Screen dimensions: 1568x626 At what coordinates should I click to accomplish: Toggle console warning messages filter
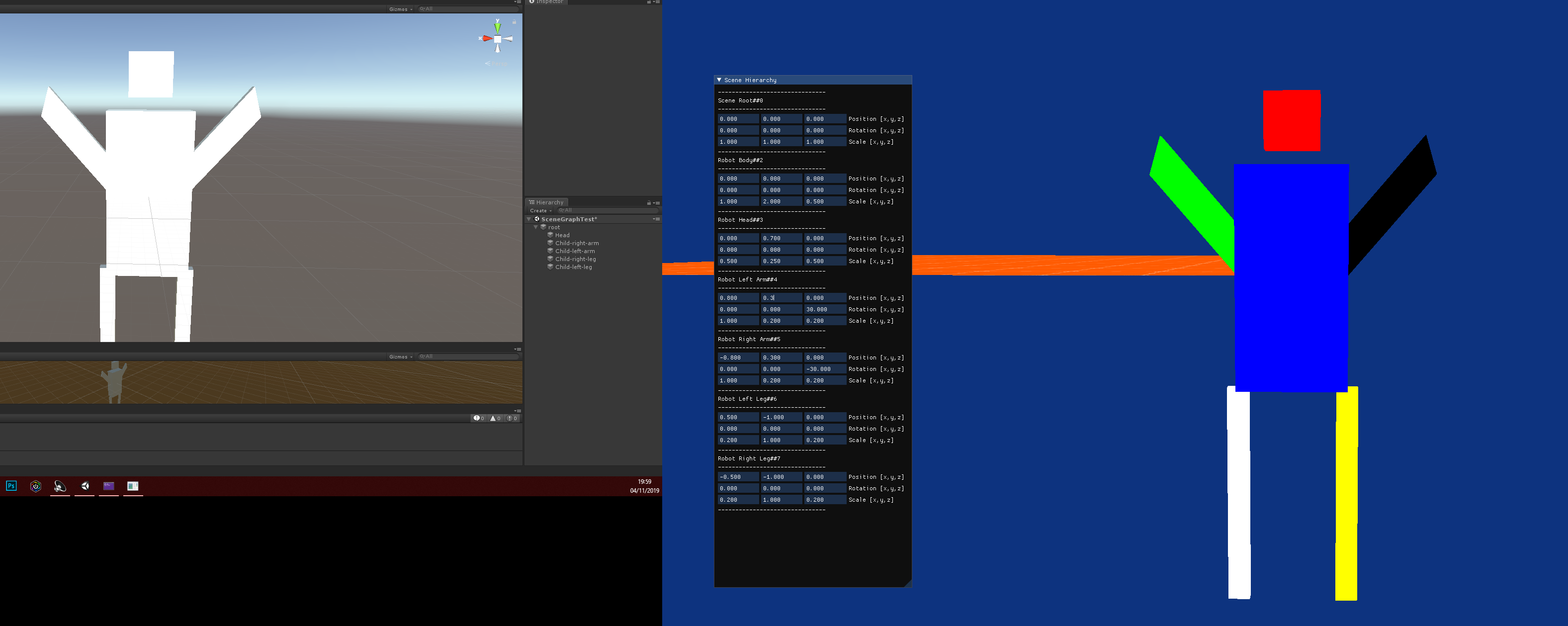point(496,418)
